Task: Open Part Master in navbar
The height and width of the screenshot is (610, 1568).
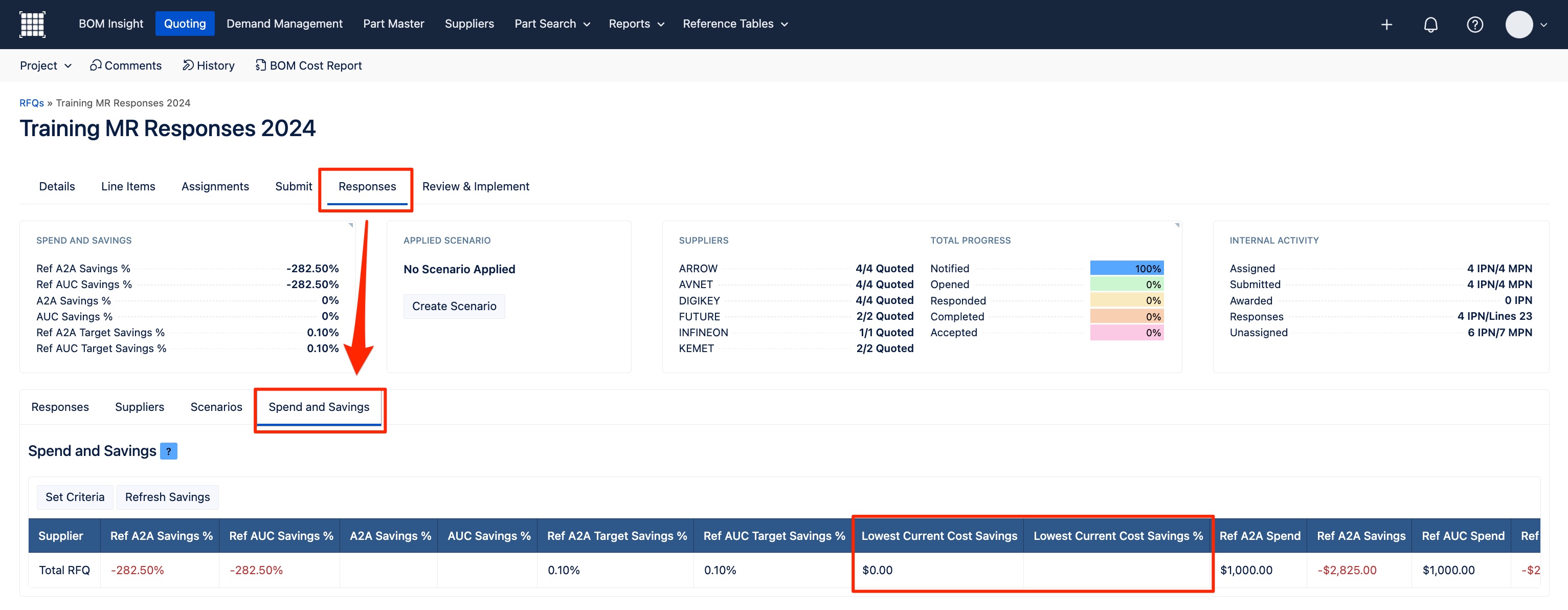Action: pyautogui.click(x=393, y=24)
